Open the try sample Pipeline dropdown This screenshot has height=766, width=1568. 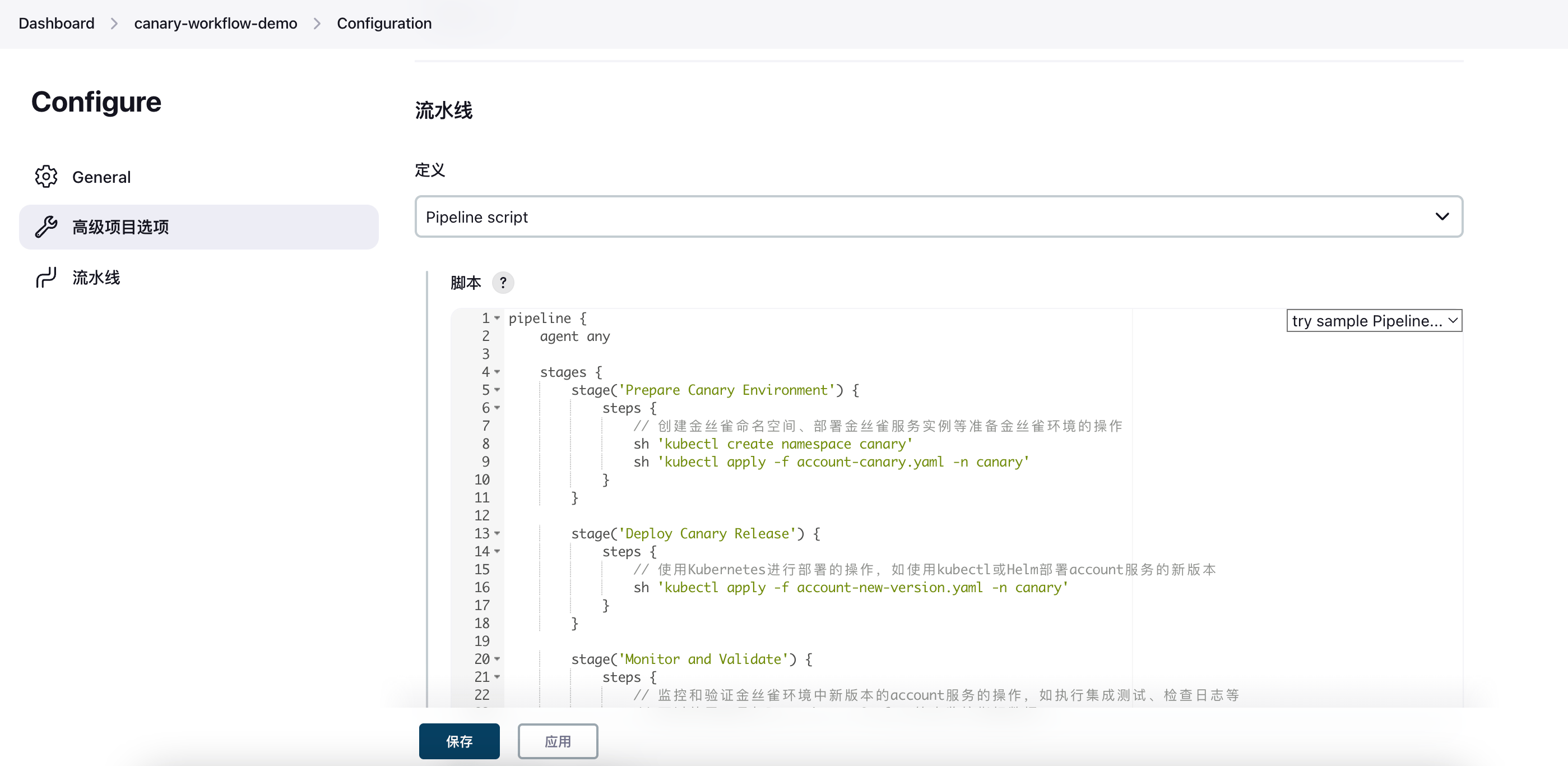tap(1374, 321)
